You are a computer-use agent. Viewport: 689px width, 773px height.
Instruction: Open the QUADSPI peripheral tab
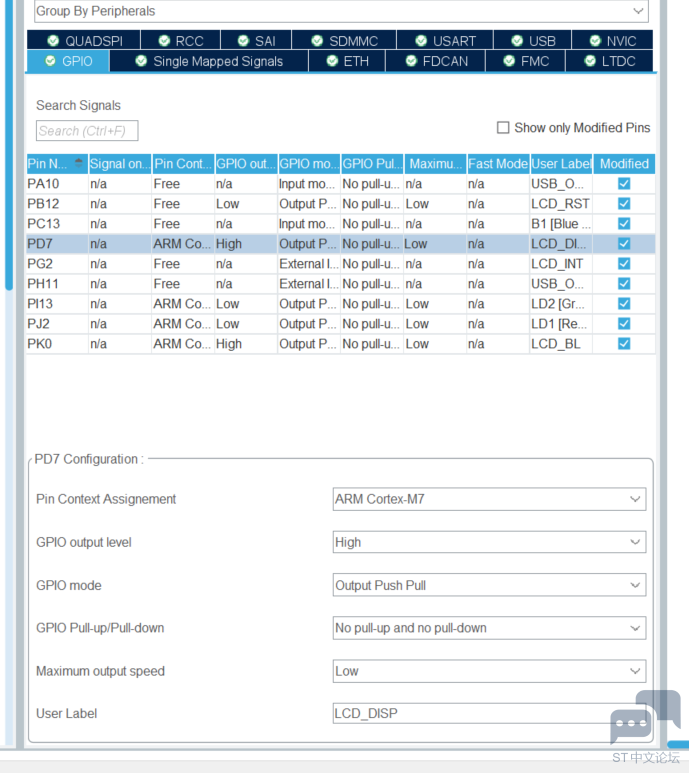pyautogui.click(x=84, y=40)
